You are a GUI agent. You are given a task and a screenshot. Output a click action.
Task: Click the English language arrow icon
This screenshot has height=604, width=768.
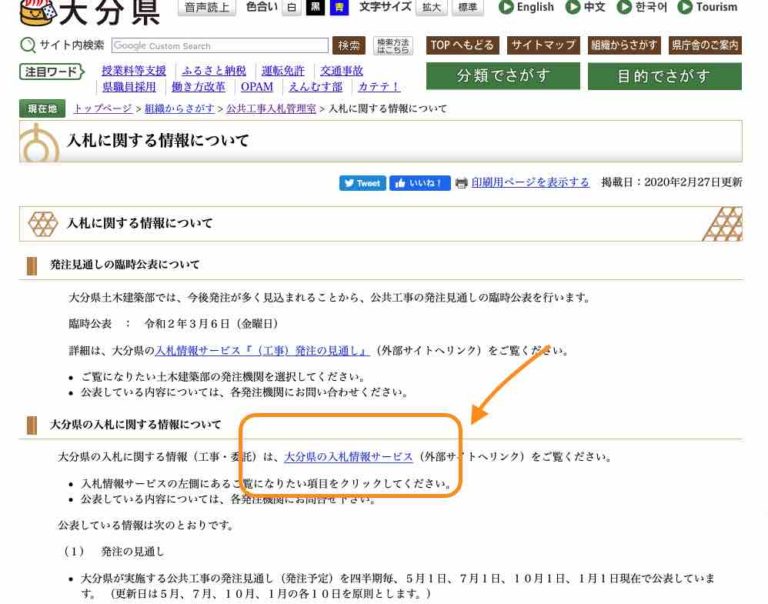click(x=505, y=7)
